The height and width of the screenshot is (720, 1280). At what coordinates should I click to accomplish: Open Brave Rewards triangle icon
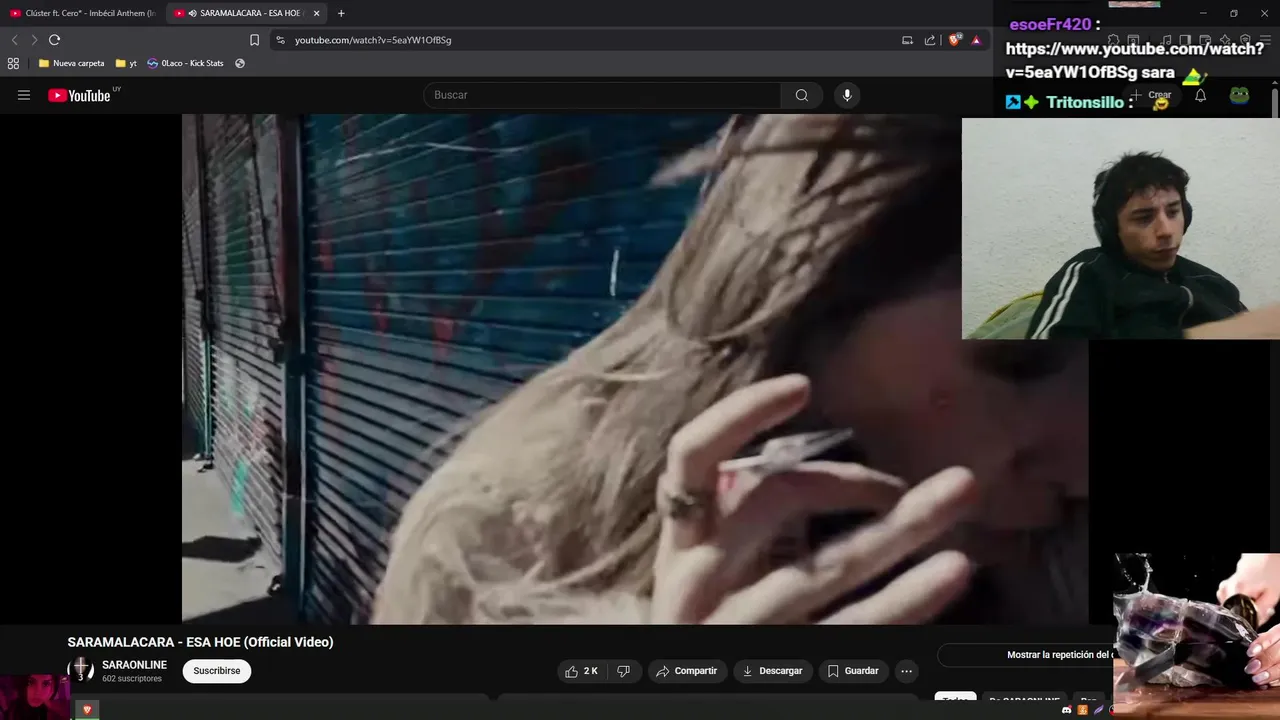(976, 40)
